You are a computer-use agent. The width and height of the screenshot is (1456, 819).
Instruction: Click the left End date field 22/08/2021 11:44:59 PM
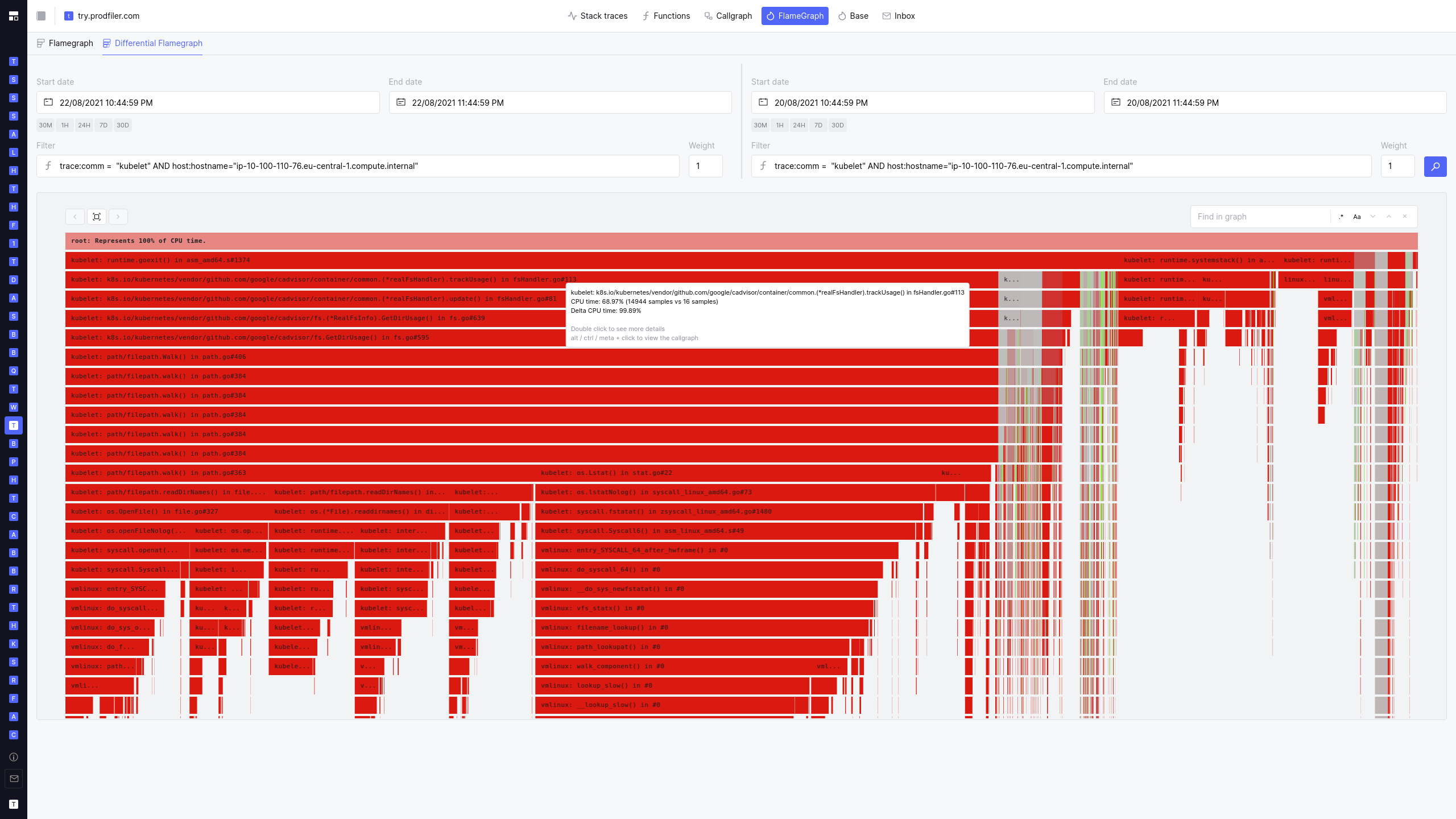pos(560,102)
